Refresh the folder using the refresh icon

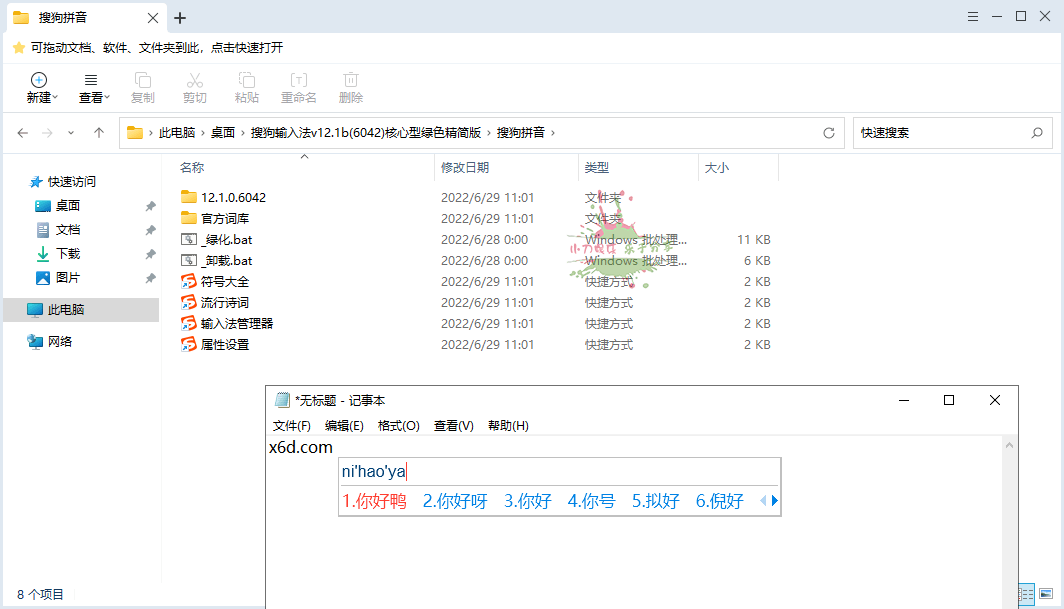(828, 132)
